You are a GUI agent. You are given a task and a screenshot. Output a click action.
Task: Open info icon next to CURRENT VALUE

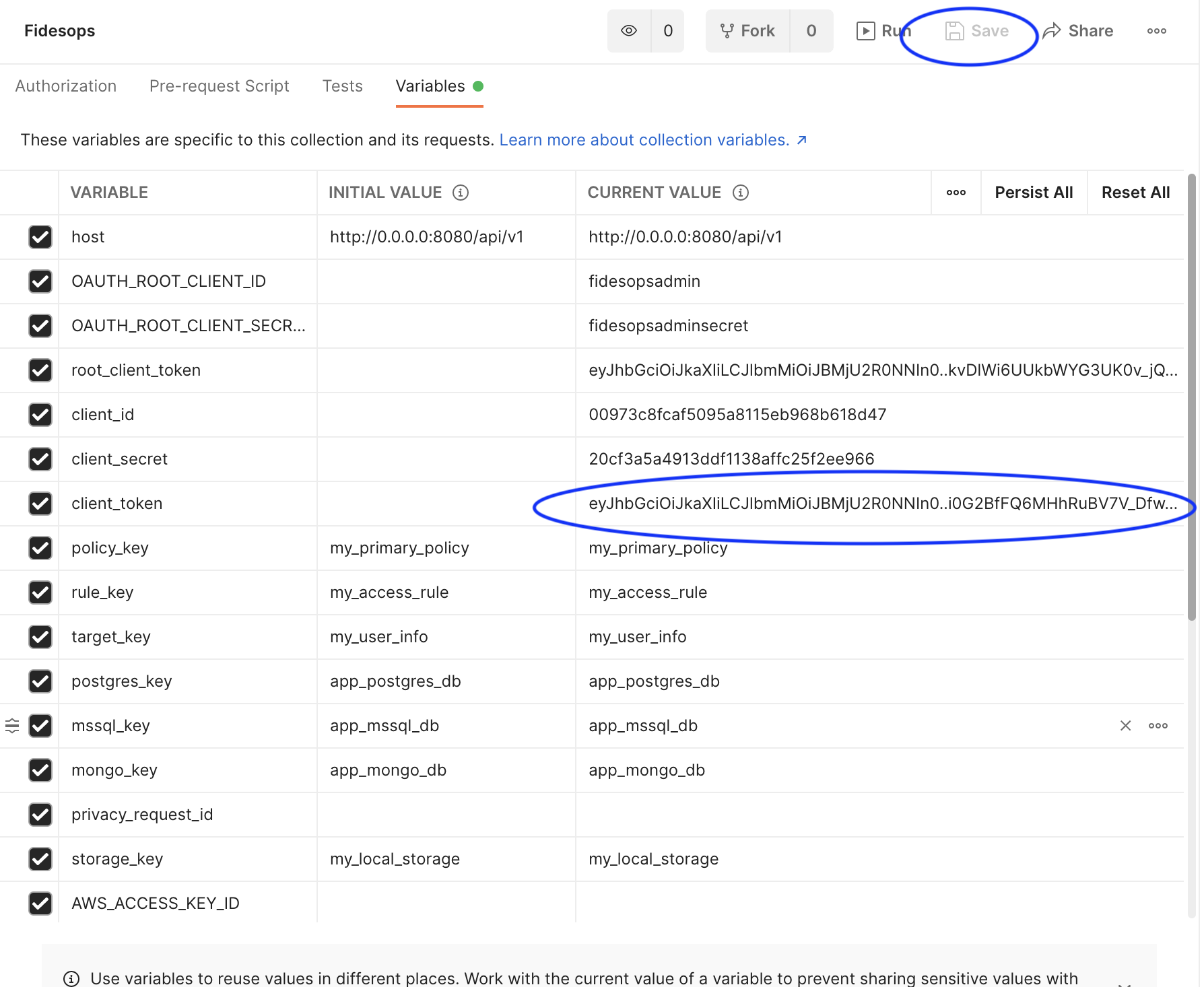pyautogui.click(x=740, y=193)
